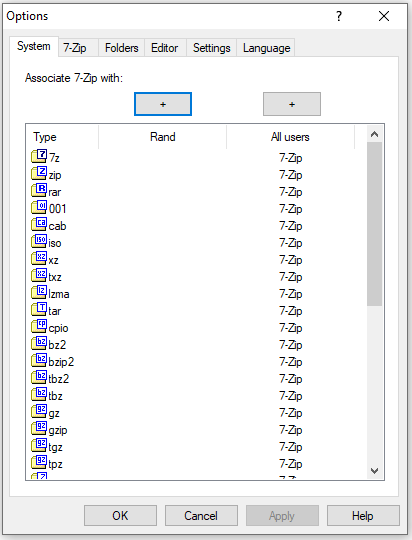Click the vertical scrollbar thumb
Image resolution: width=412 pixels, height=540 pixels.
[374, 224]
